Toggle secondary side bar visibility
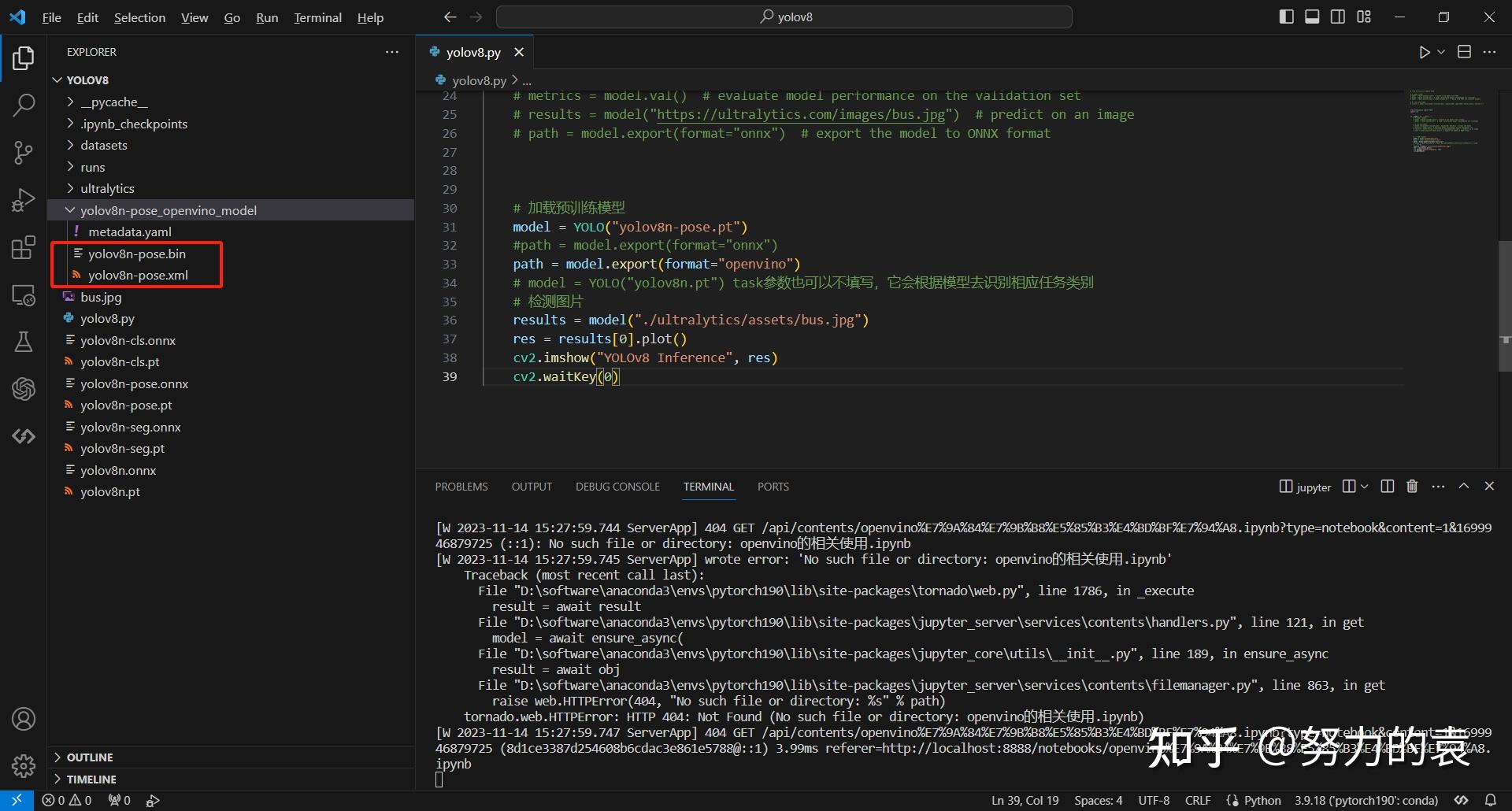This screenshot has height=811, width=1512. coord(1338,17)
